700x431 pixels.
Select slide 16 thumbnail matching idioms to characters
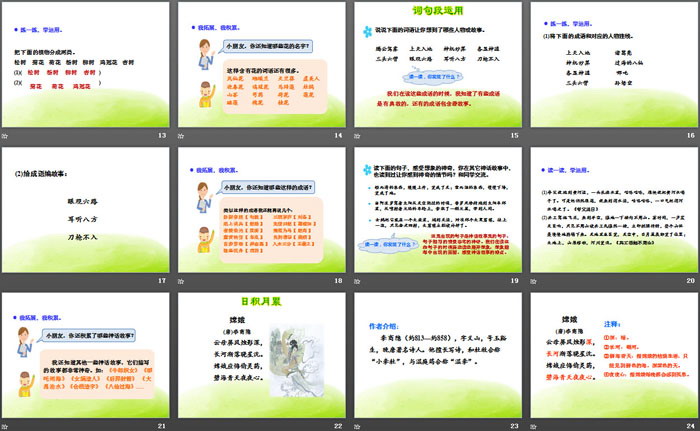point(614,64)
